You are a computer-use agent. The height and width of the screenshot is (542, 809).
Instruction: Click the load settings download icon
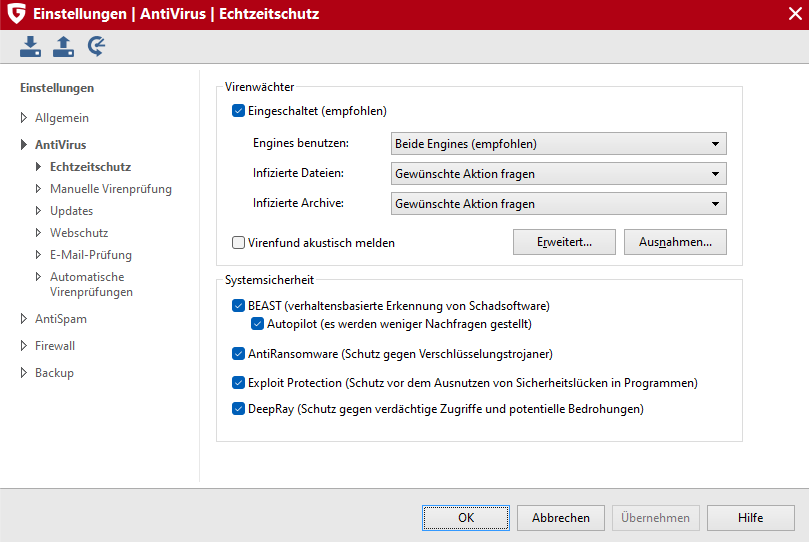click(30, 46)
